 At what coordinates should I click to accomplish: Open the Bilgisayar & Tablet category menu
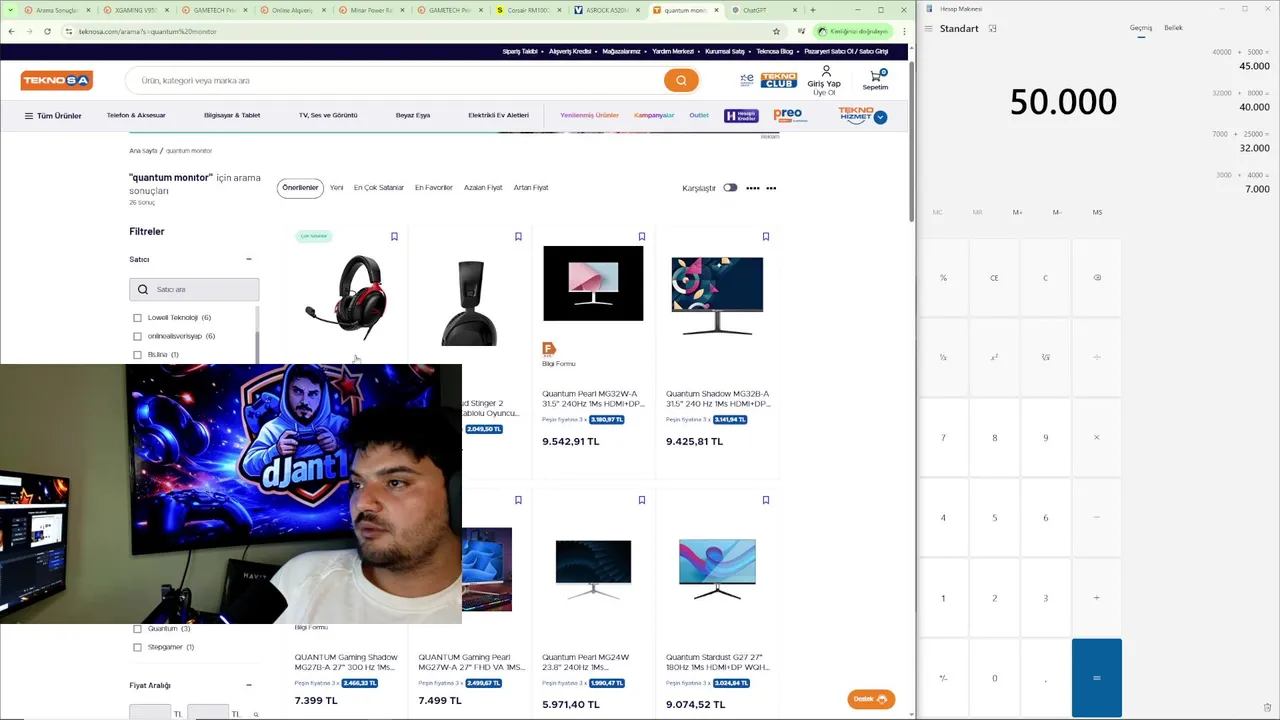232,115
